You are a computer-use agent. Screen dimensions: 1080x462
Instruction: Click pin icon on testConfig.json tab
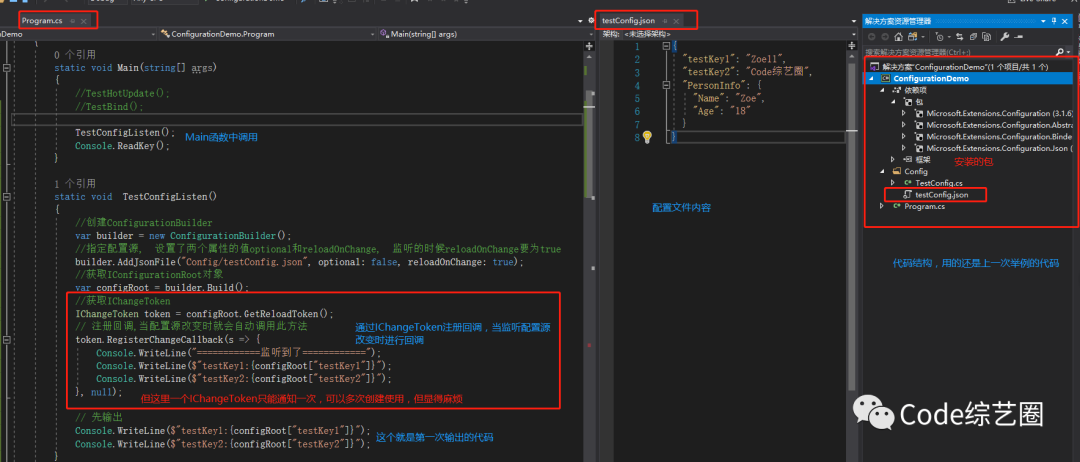coord(665,21)
